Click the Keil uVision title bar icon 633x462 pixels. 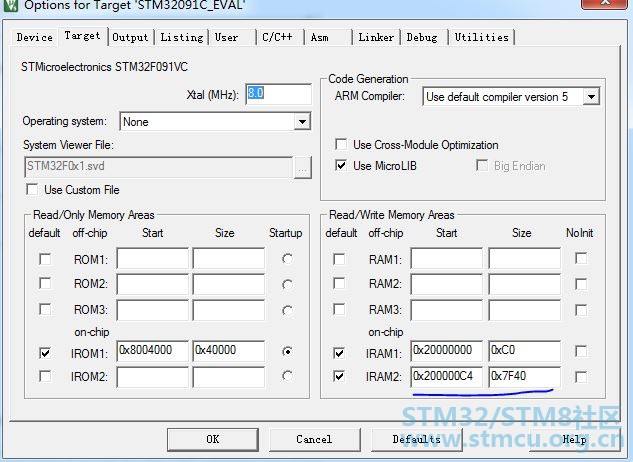[10, 5]
